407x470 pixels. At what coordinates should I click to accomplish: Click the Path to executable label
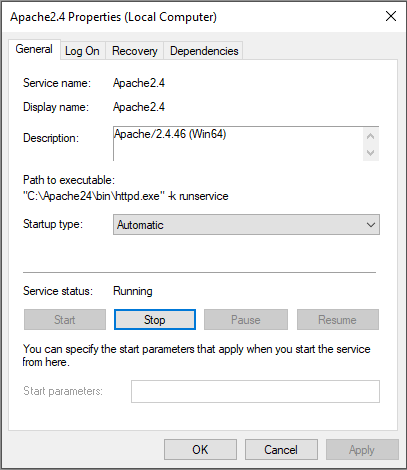(x=69, y=180)
